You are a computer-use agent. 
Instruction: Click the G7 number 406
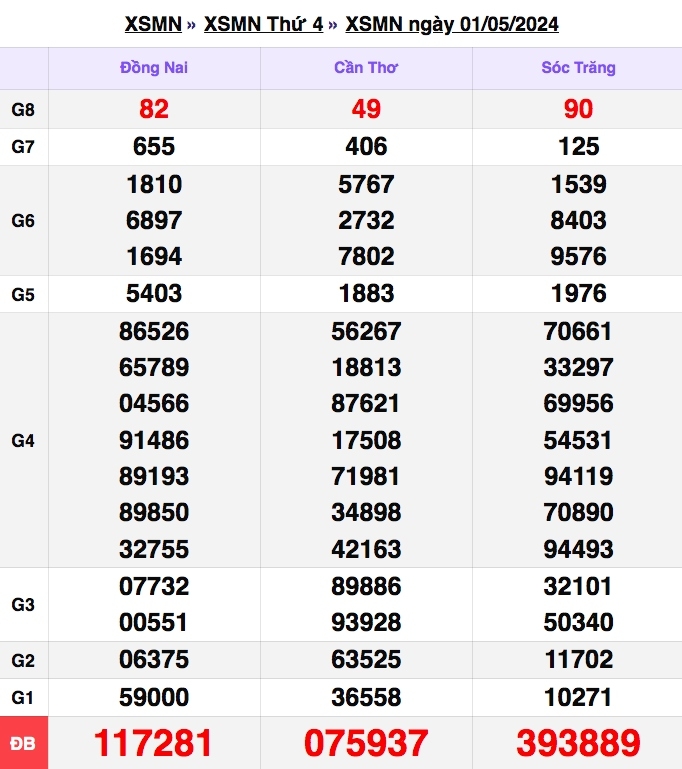point(366,146)
